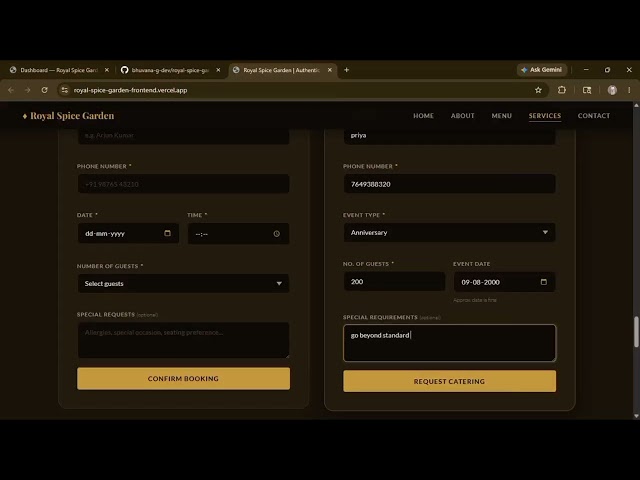
Task: Click the catering name field containing priya
Action: point(449,136)
